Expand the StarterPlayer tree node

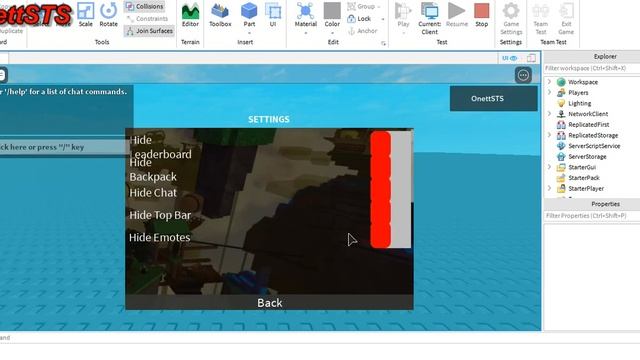click(x=549, y=188)
